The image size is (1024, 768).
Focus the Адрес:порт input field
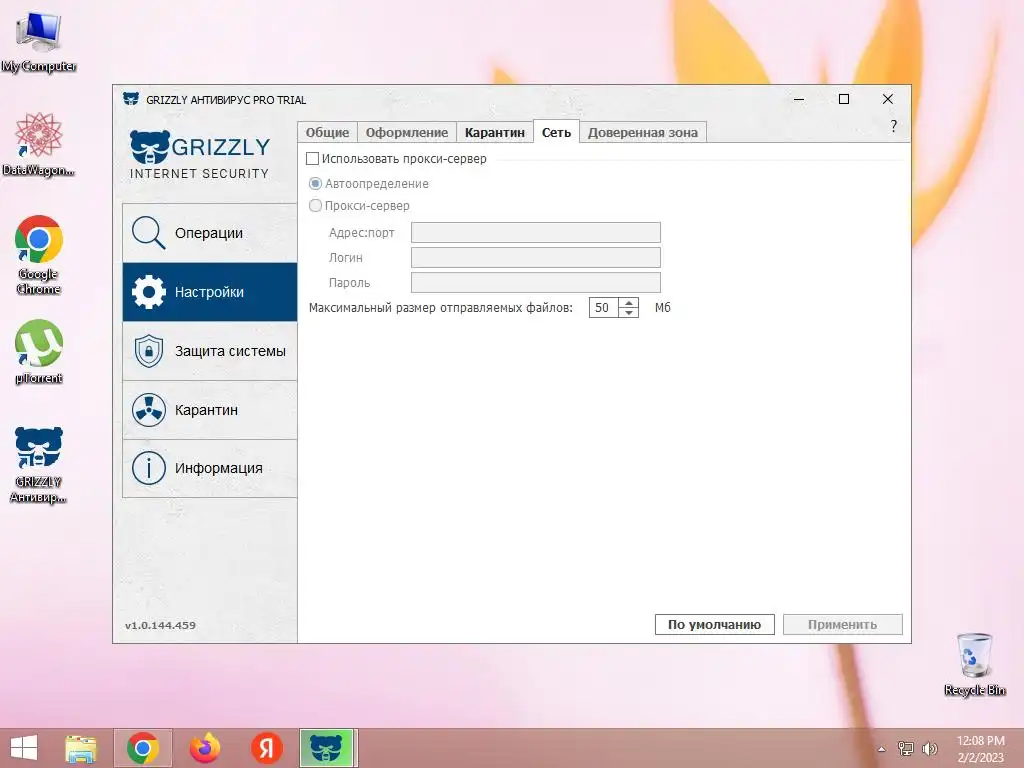[536, 232]
